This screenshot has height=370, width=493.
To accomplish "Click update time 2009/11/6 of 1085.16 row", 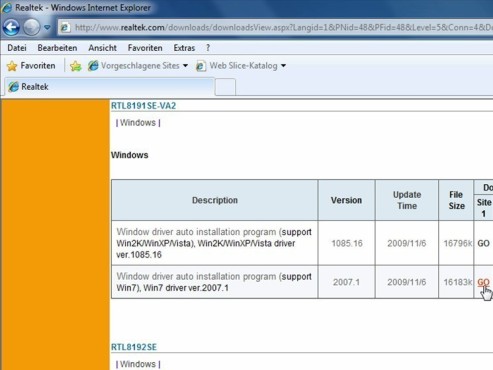I will [407, 243].
